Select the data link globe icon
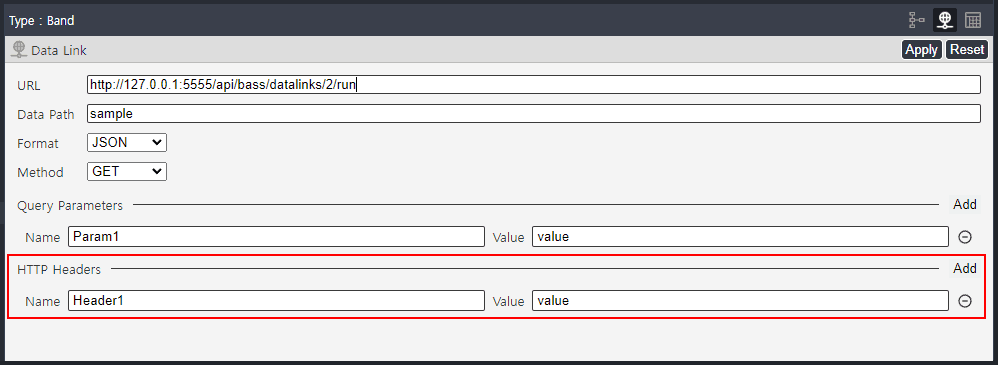This screenshot has height=365, width=998. (x=945, y=20)
